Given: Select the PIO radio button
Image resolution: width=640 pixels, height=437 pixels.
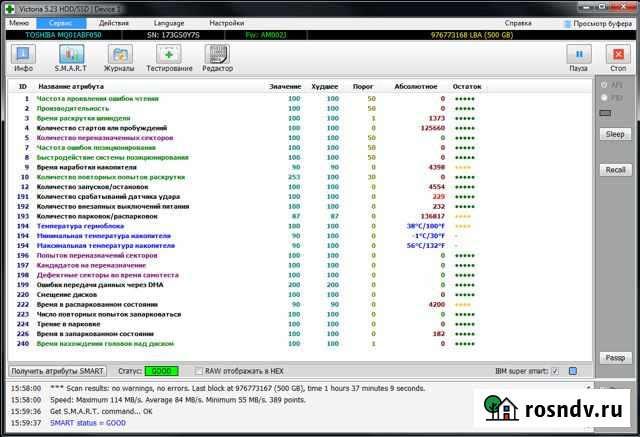Looking at the screenshot, I should pyautogui.click(x=604, y=97).
